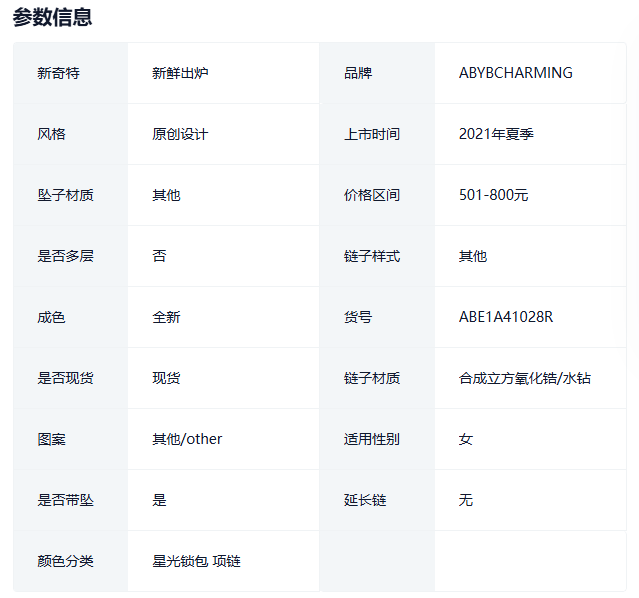
Task: Click the 上市时间 label
Action: [371, 134]
